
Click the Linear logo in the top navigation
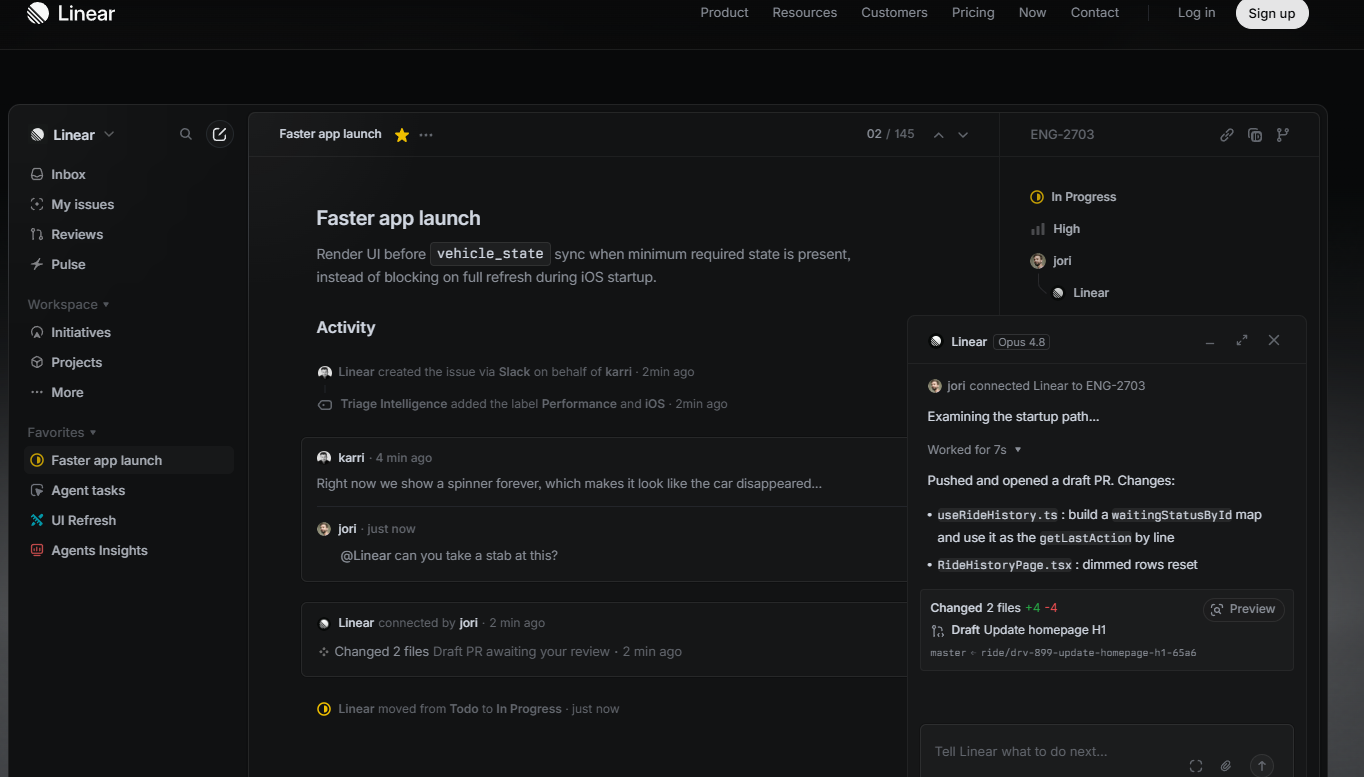coord(71,13)
